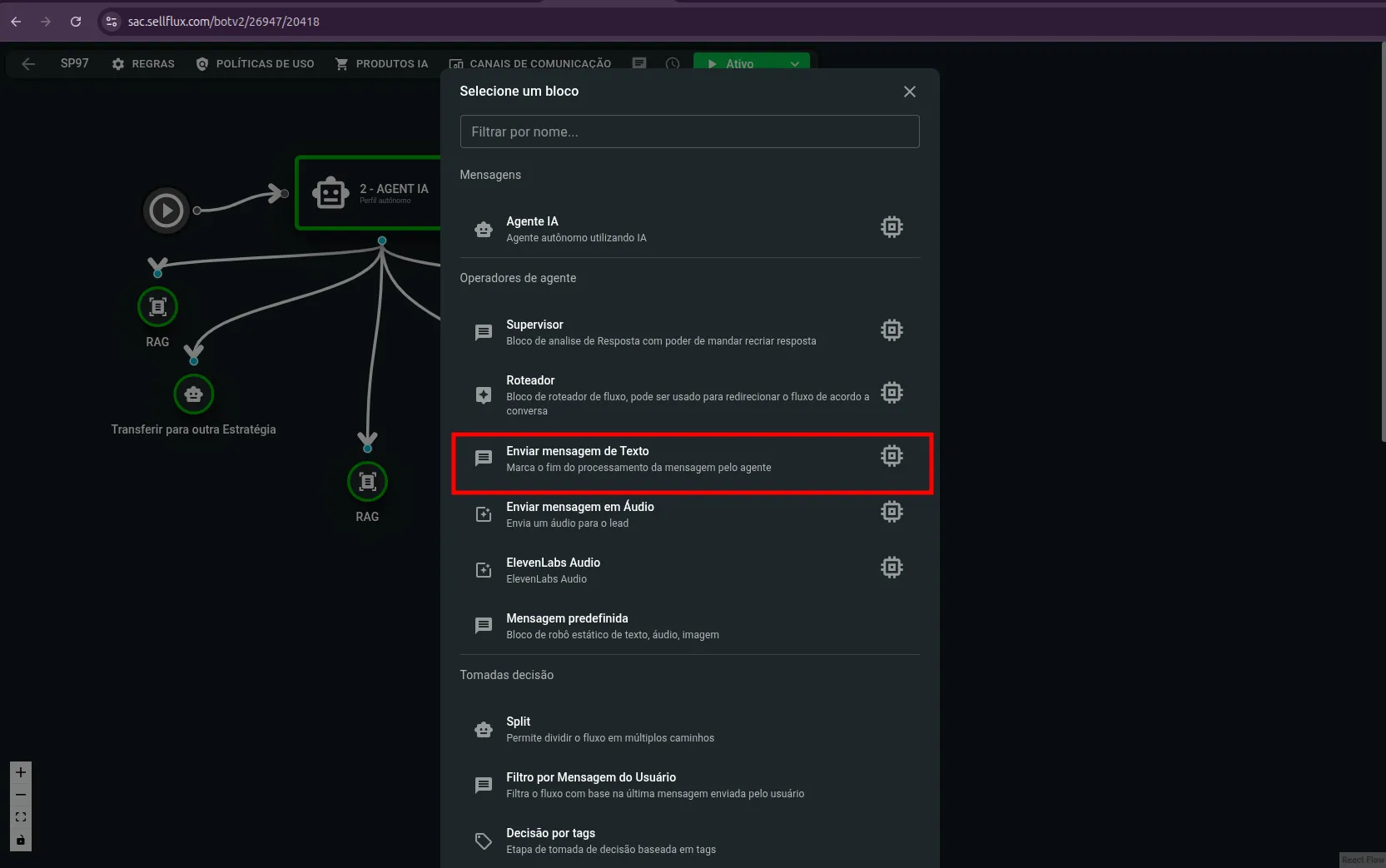
Task: Fit the flow view to screen
Action: coord(21,817)
